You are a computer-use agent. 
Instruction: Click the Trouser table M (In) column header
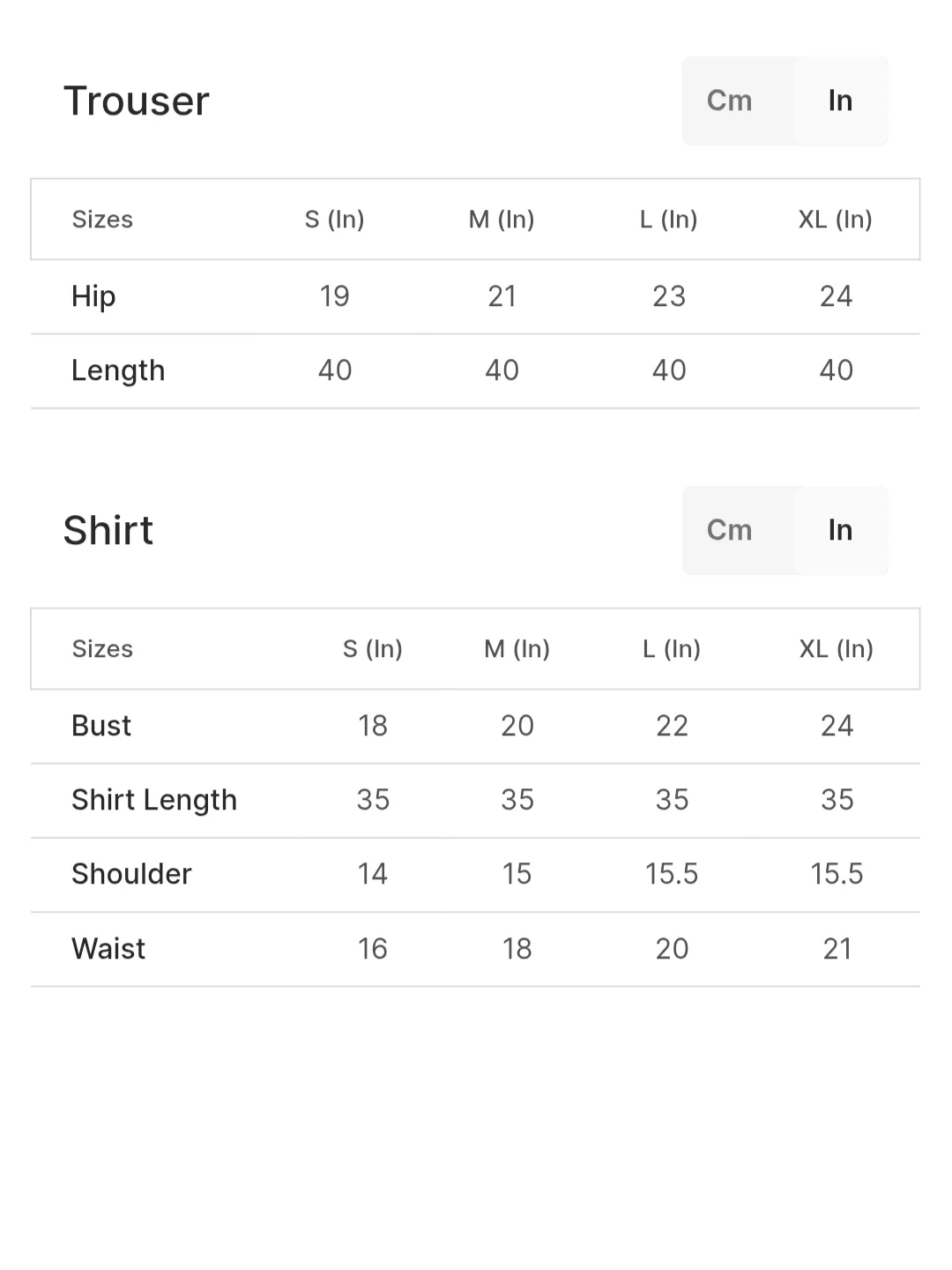tap(502, 220)
